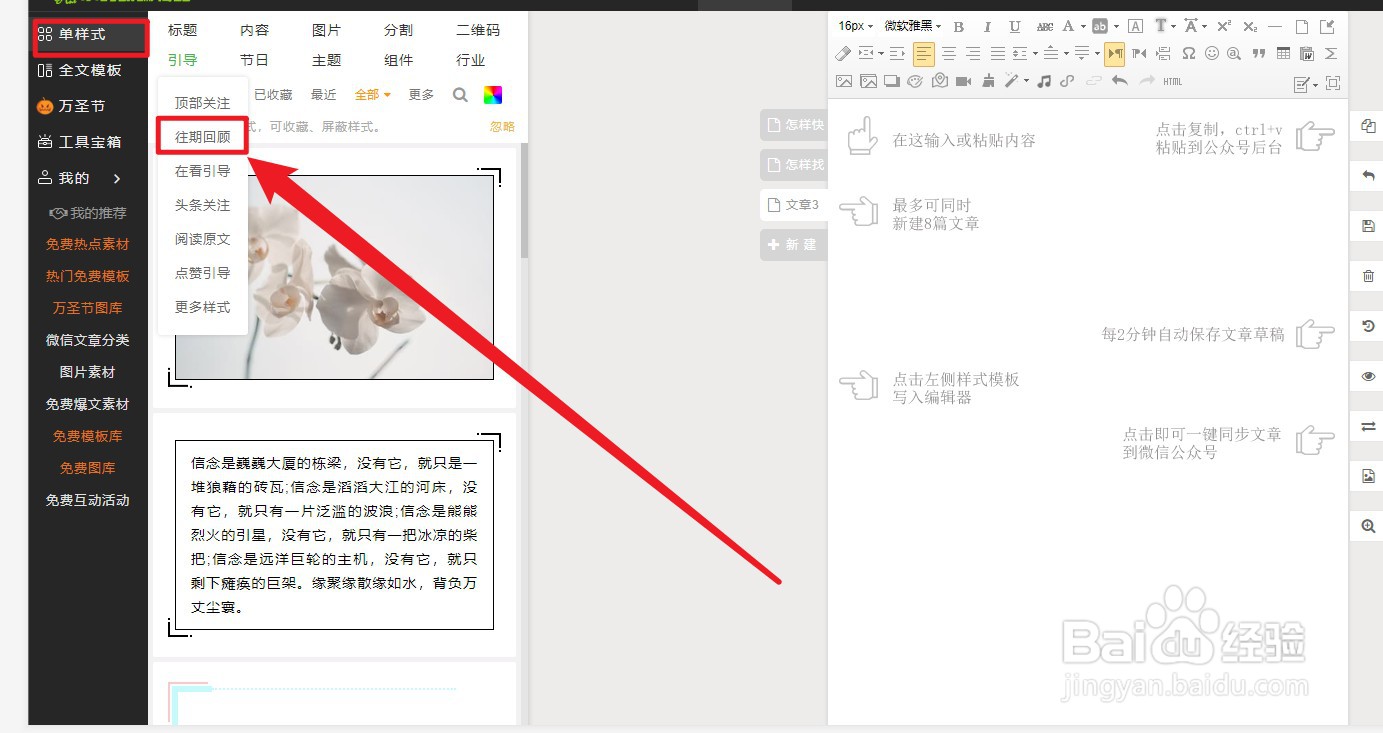The width and height of the screenshot is (1383, 733).
Task: Click the insert hyperlink chain icon
Action: point(1066,81)
